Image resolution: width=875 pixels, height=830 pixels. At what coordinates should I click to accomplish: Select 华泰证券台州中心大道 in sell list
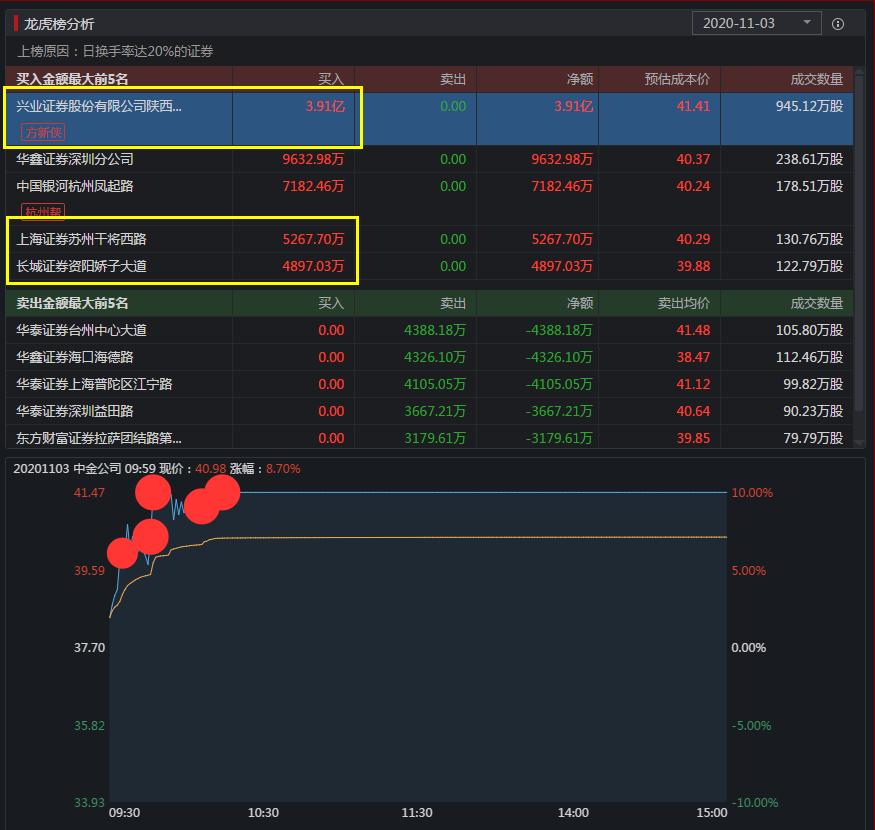[81, 330]
